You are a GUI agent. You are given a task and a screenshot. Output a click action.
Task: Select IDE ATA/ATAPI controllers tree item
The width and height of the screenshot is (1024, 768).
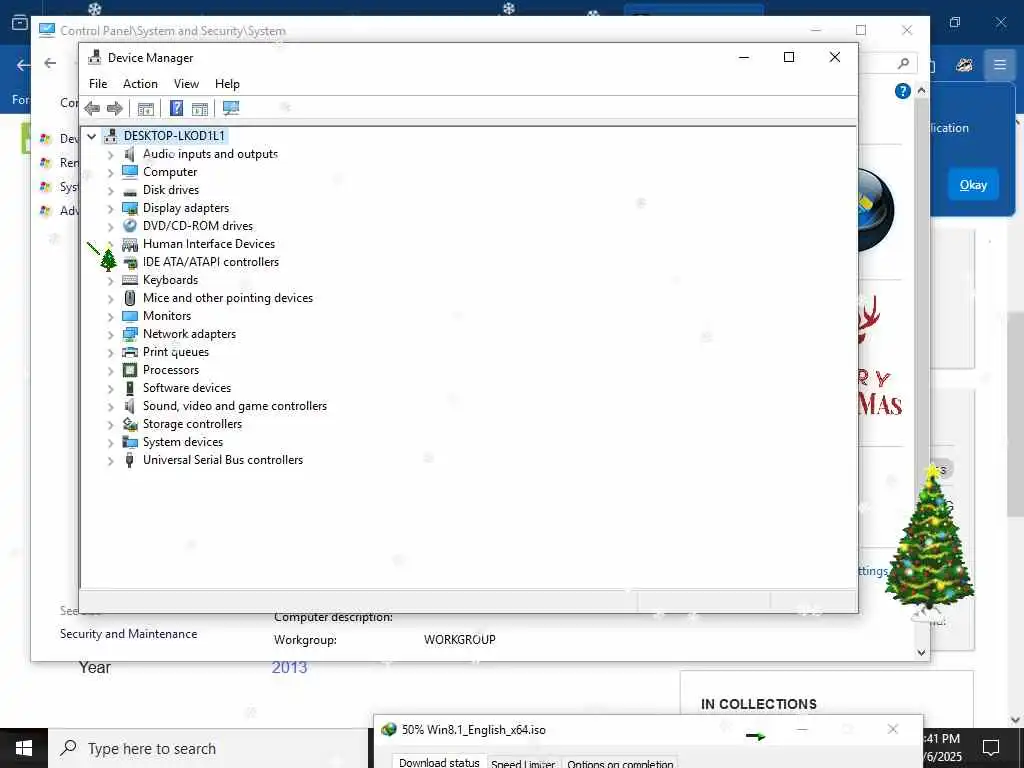(211, 262)
